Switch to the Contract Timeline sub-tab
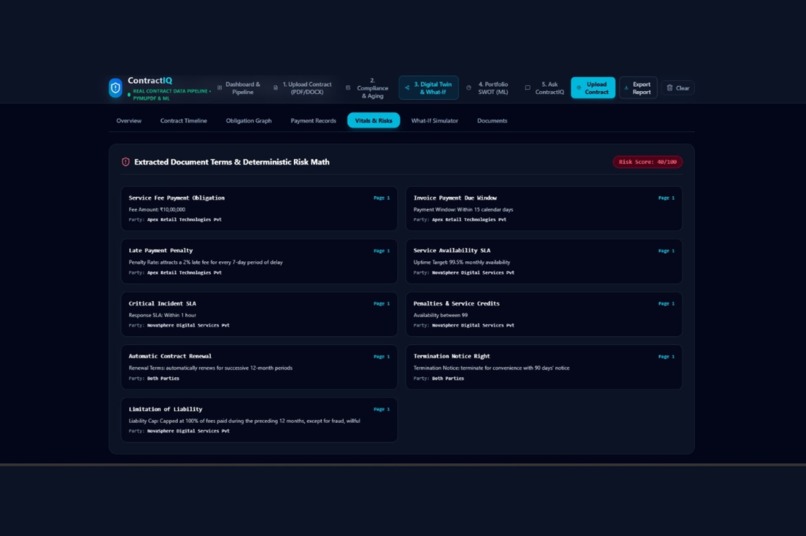The width and height of the screenshot is (806, 536). [x=184, y=121]
